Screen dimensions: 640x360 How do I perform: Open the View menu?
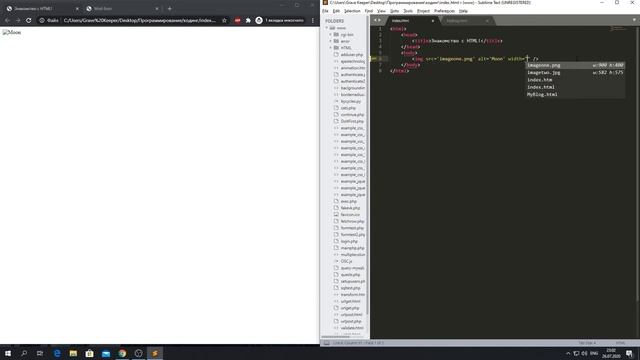pos(381,11)
